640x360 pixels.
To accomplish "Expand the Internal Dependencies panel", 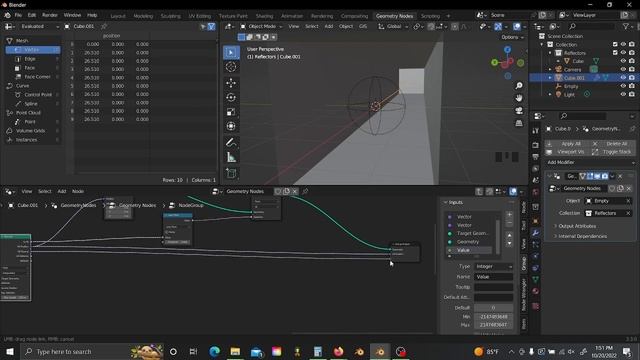I will 582,236.
